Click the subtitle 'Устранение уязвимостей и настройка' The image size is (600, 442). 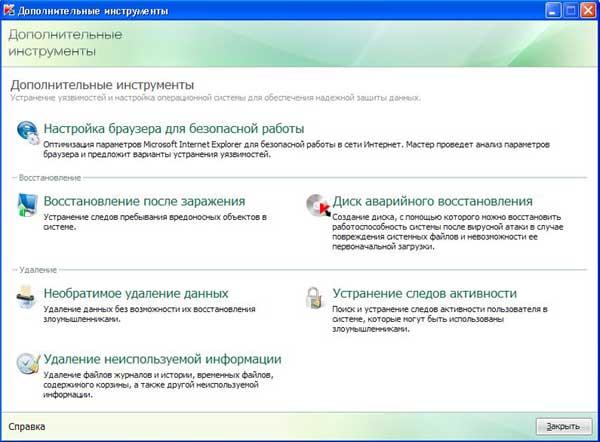215,98
